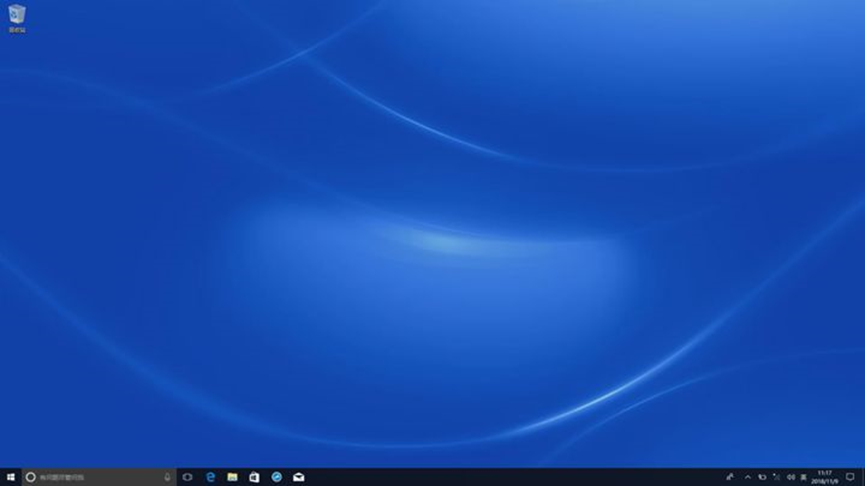Screen dimensions: 865x486
Task: Open the Microsoft Store taskbar icon
Action: pyautogui.click(x=254, y=477)
